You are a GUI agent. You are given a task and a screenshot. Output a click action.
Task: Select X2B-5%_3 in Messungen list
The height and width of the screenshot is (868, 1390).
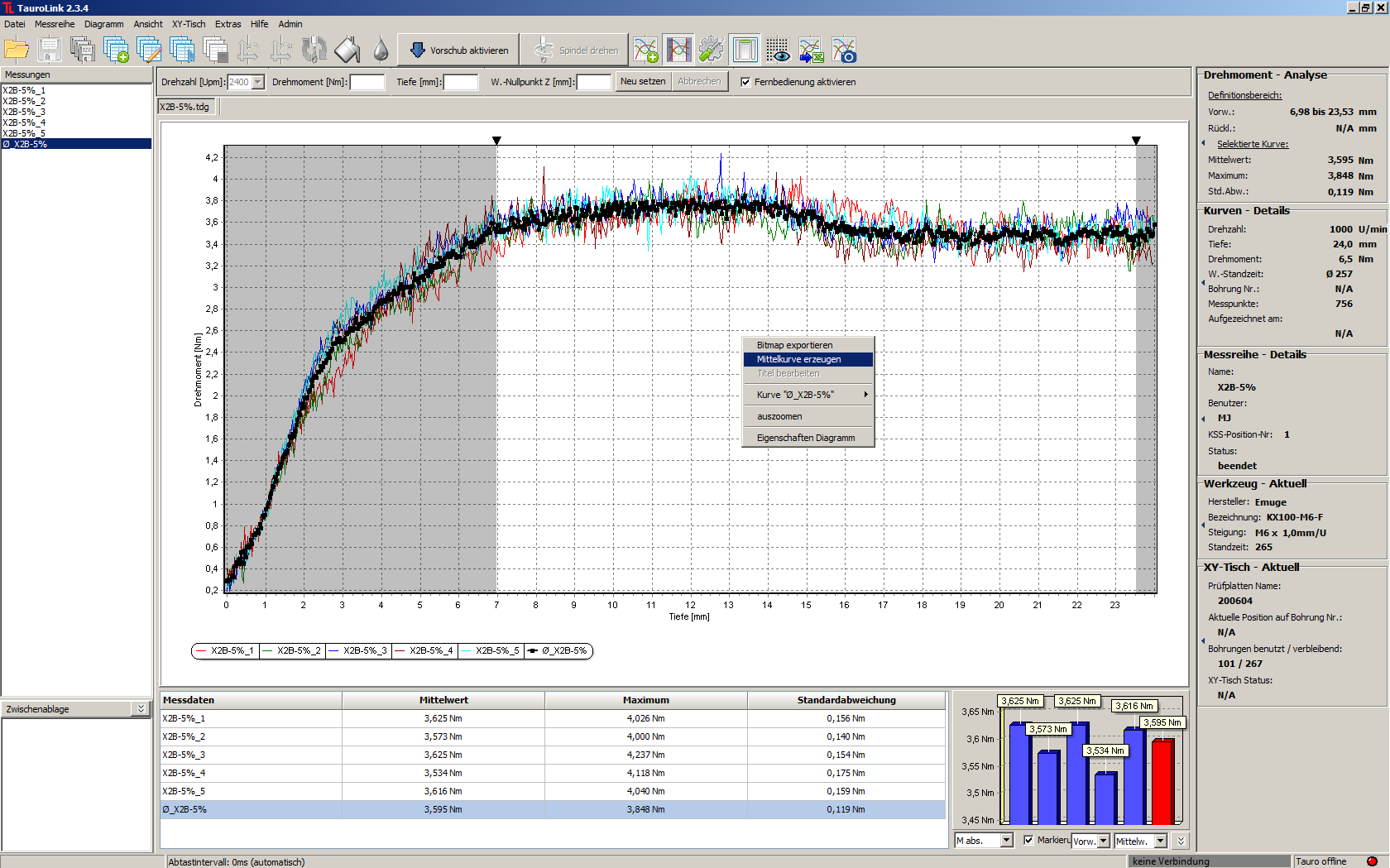[76, 112]
